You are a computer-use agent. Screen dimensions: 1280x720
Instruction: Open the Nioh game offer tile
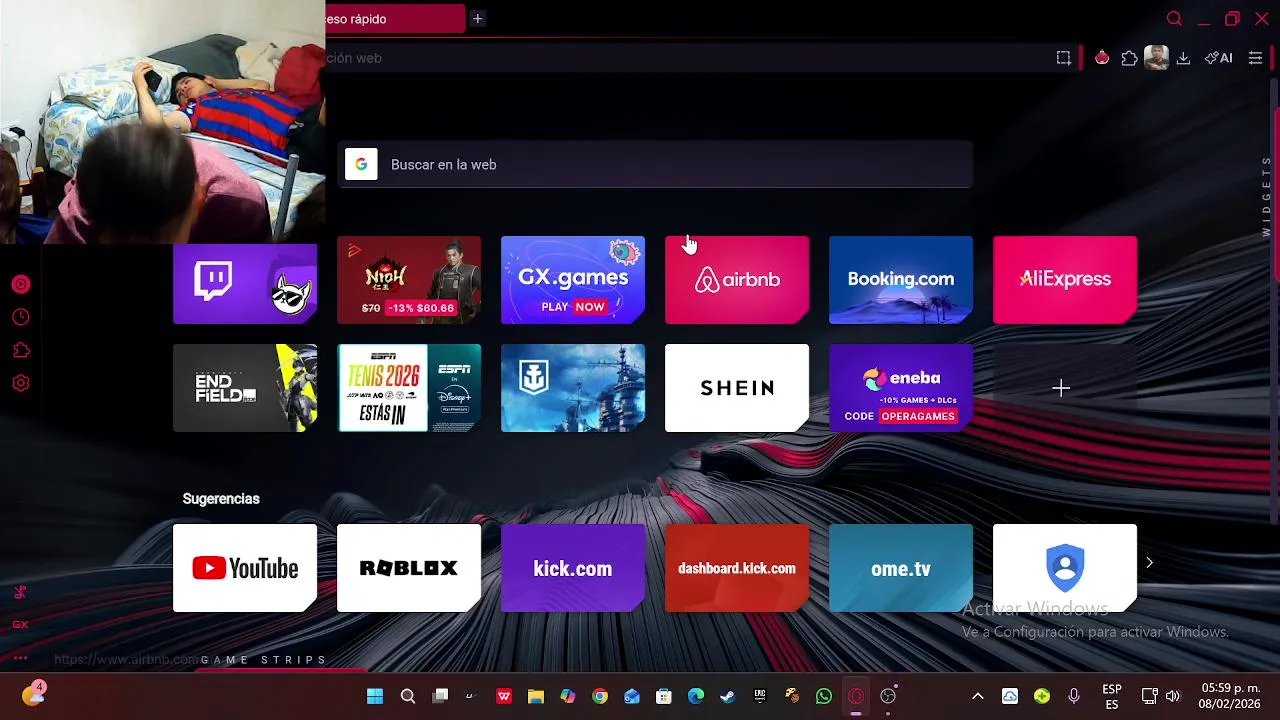[x=409, y=280]
